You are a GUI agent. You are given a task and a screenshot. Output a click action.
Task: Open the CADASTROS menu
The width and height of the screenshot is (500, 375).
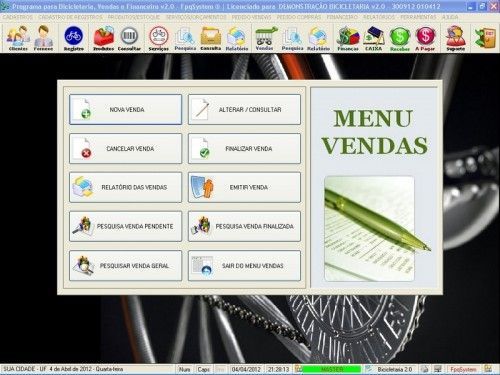tap(18, 17)
